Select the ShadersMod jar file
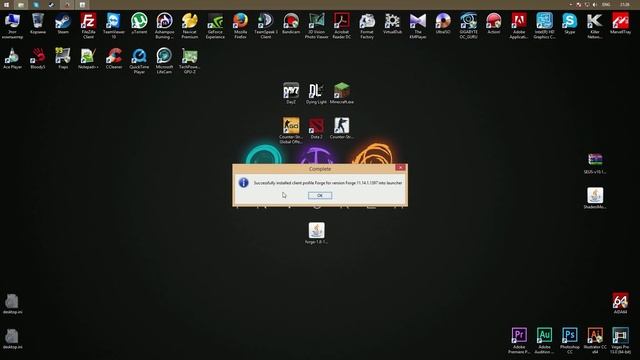The width and height of the screenshot is (640, 360). (x=595, y=198)
